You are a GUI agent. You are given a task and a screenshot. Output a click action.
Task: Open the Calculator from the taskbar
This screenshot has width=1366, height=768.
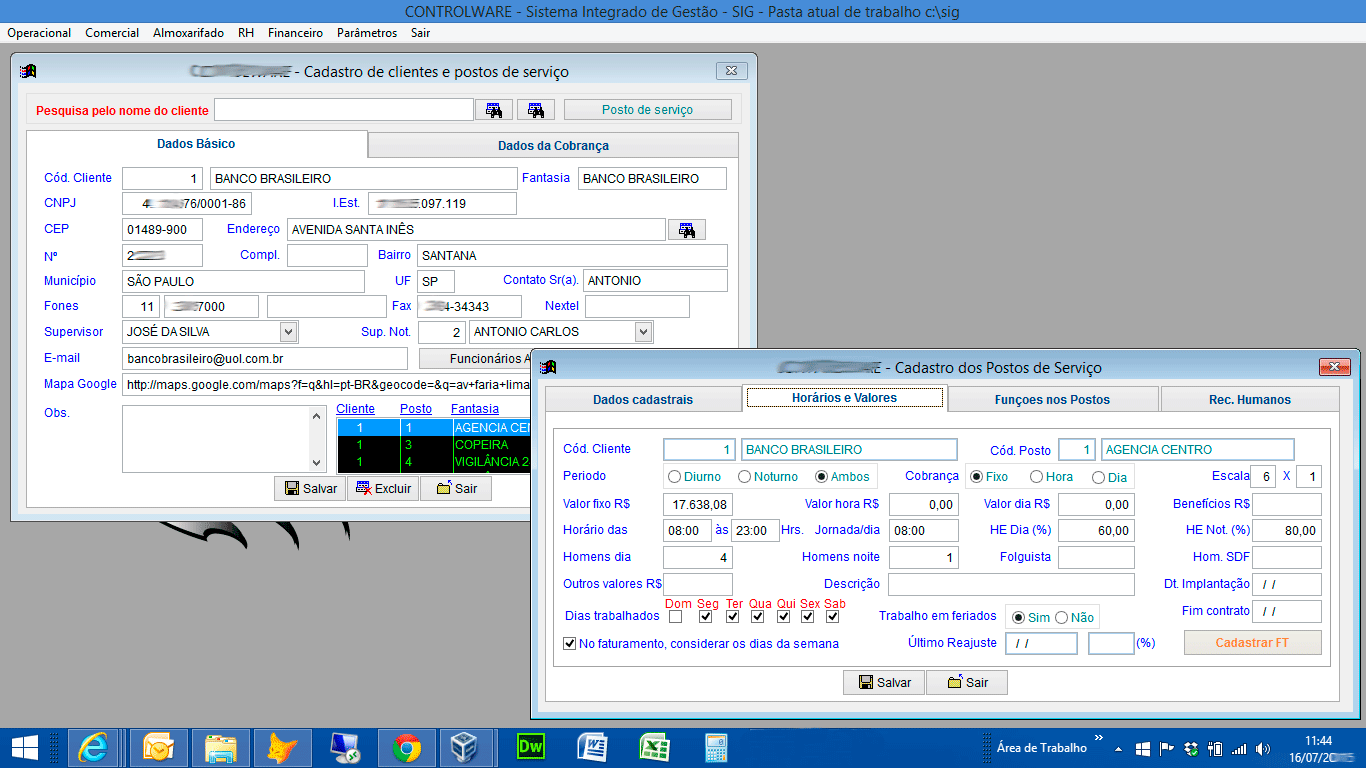(716, 747)
